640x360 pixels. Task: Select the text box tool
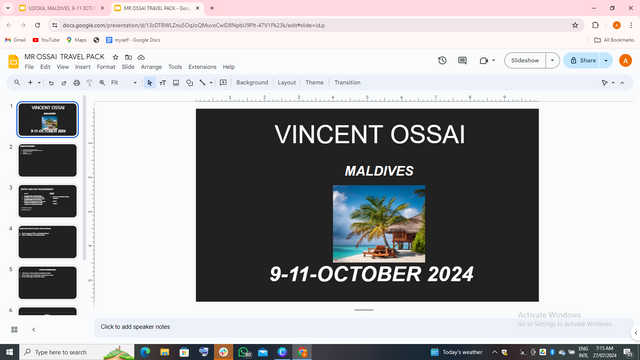tap(162, 83)
